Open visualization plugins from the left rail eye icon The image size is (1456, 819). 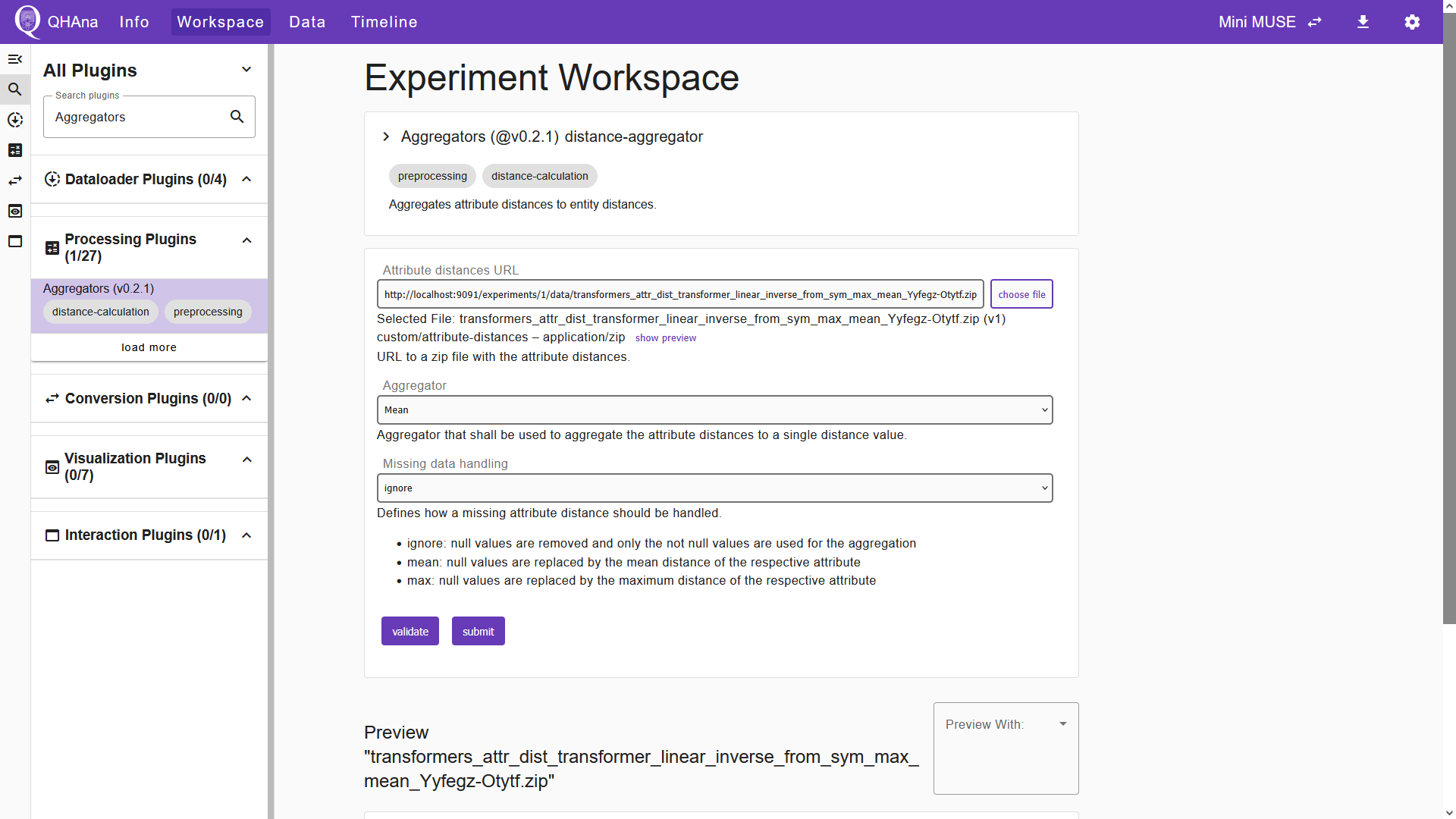[15, 211]
